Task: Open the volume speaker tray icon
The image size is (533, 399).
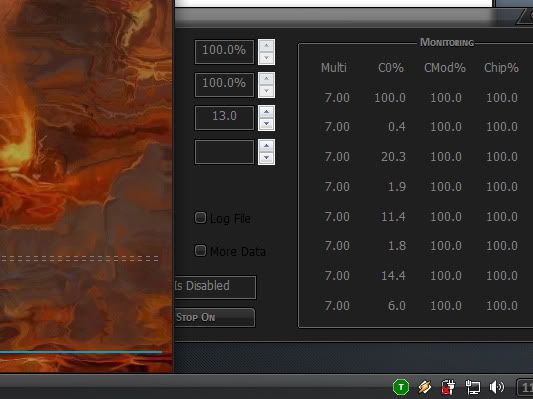Action: (x=497, y=387)
